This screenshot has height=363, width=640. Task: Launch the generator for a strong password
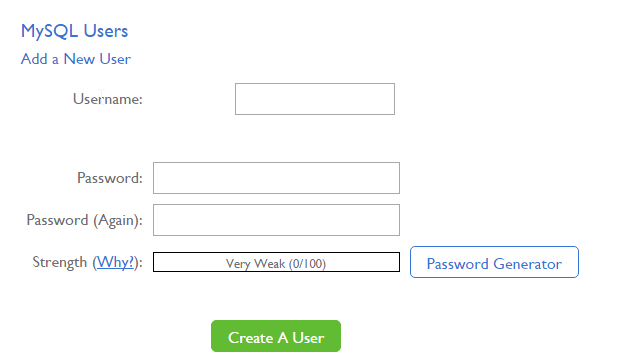tap(494, 262)
